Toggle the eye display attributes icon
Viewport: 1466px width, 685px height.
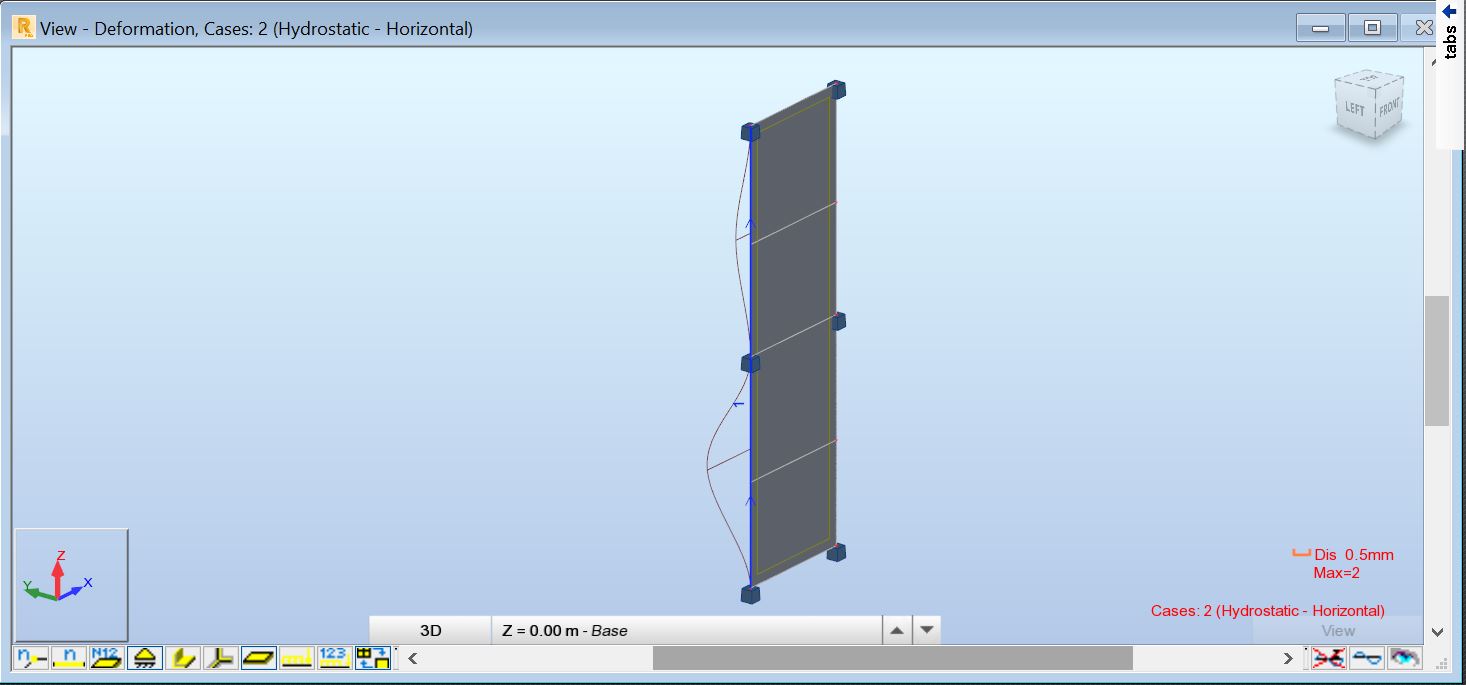click(x=1405, y=658)
